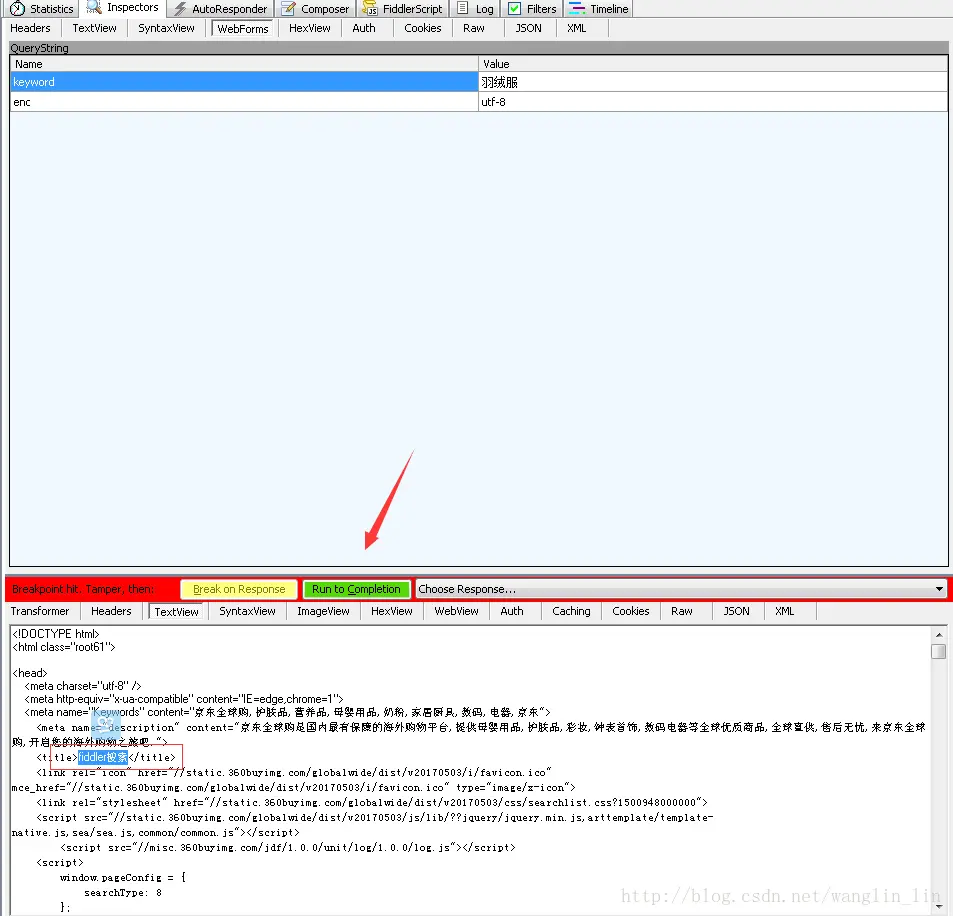
Task: Select the request Headers inspector tab
Action: coord(30,28)
